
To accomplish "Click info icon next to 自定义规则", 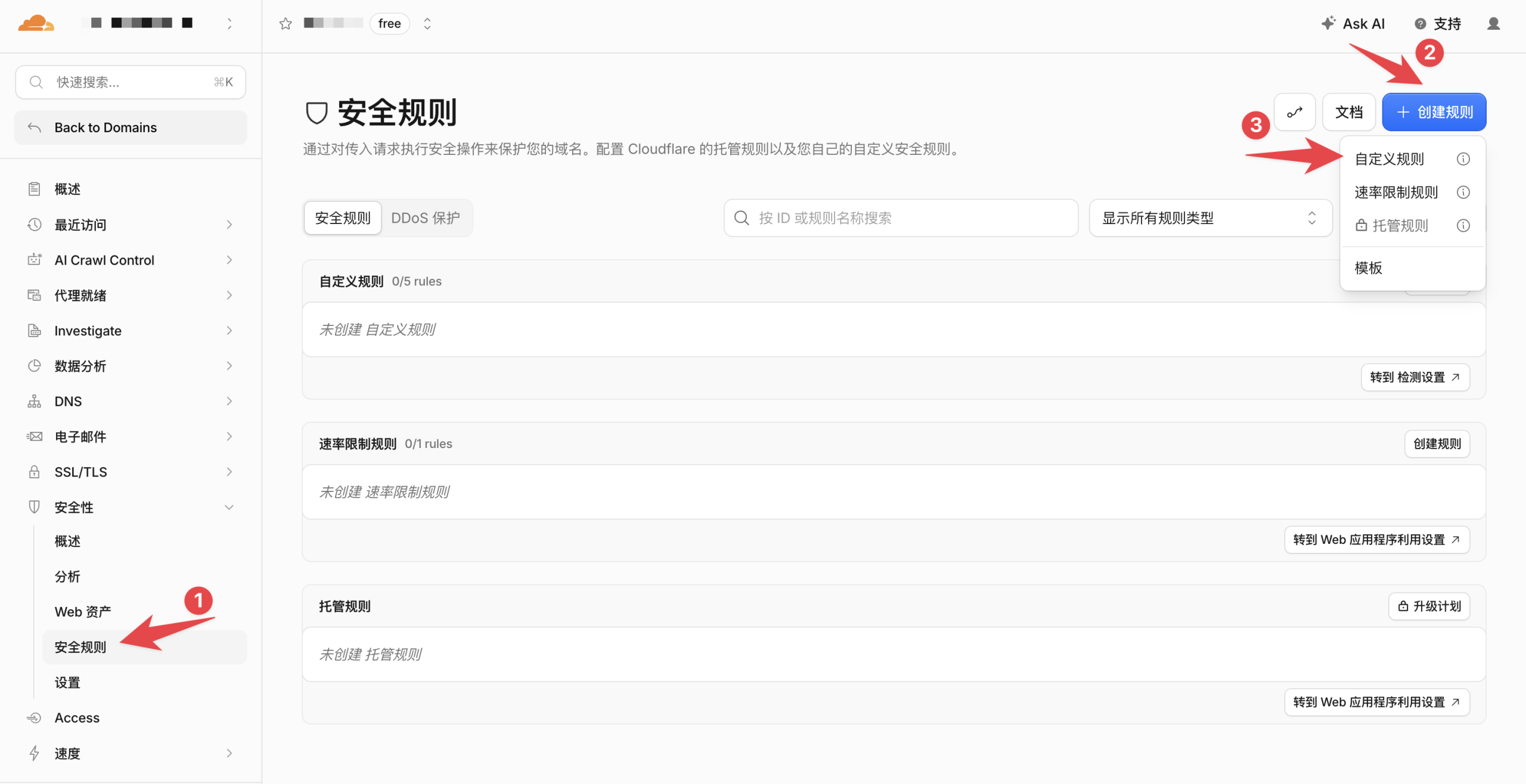I will coord(1463,159).
